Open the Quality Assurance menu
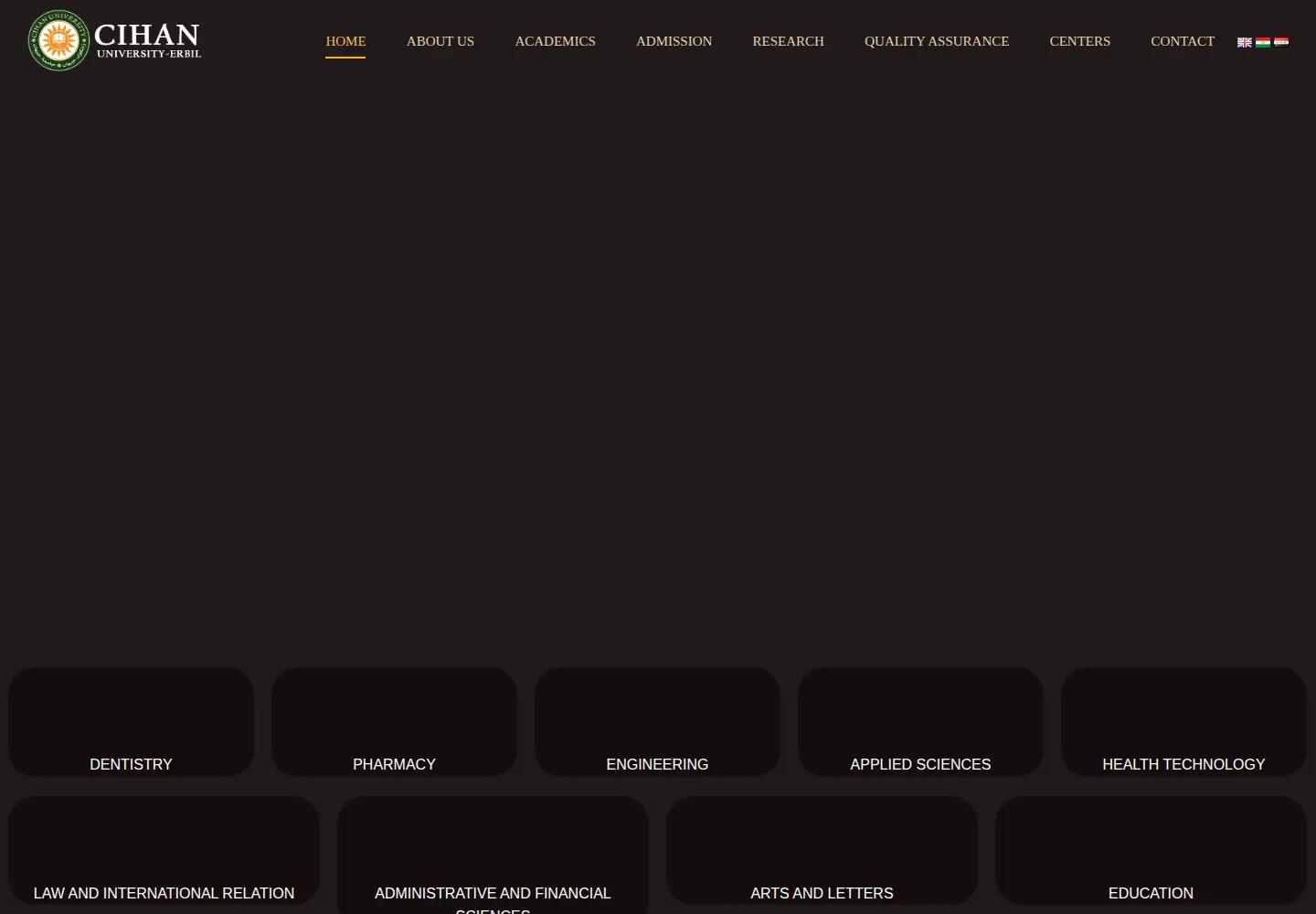1316x914 pixels. [x=937, y=41]
